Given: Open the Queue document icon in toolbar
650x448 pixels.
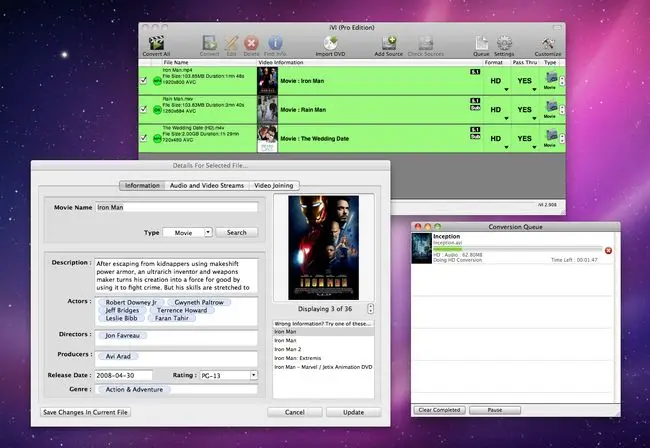Looking at the screenshot, I should [481, 43].
